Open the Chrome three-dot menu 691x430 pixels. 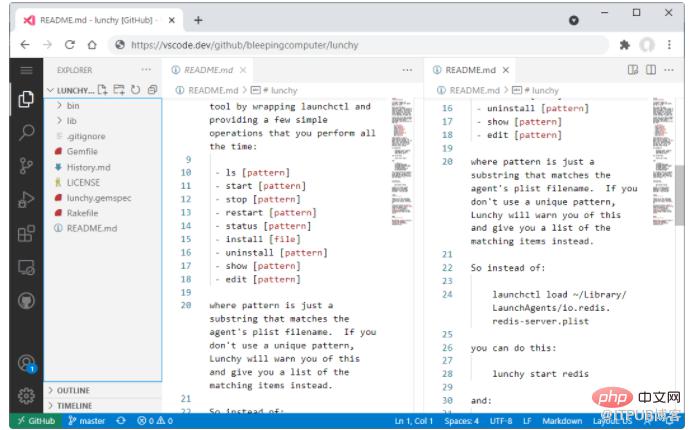pyautogui.click(x=669, y=44)
